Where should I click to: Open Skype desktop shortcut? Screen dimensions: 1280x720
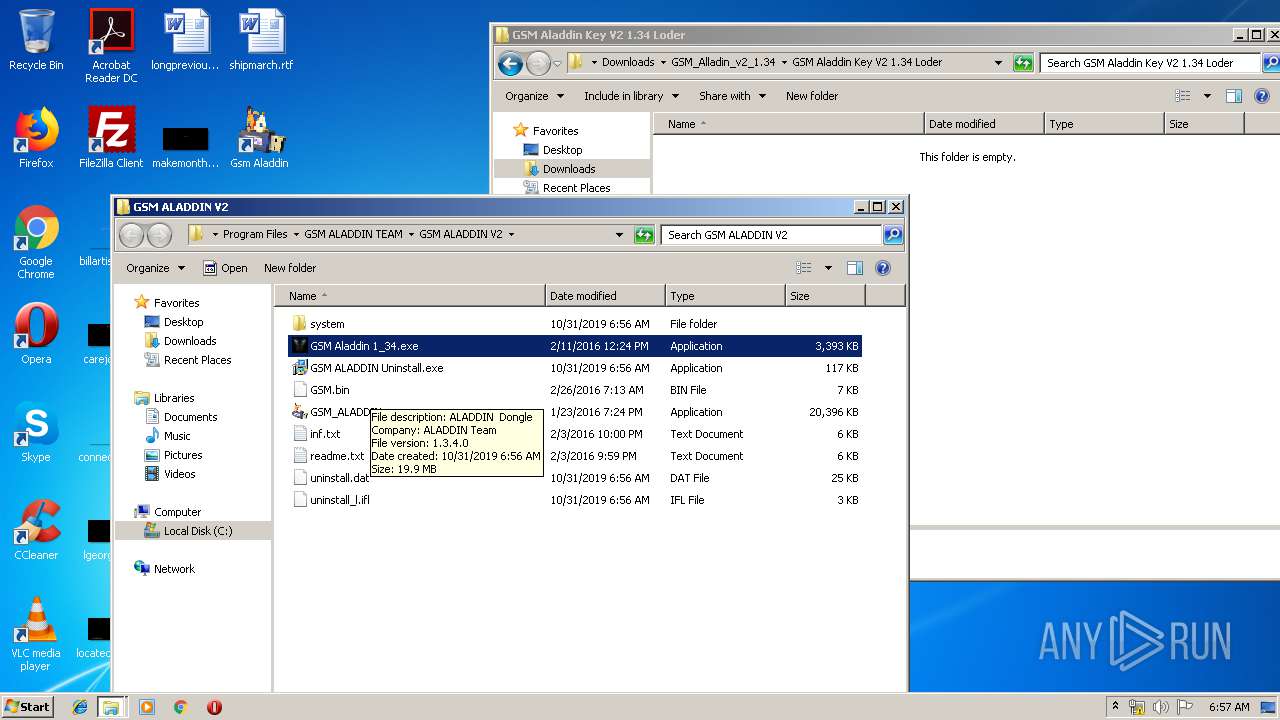click(x=36, y=433)
